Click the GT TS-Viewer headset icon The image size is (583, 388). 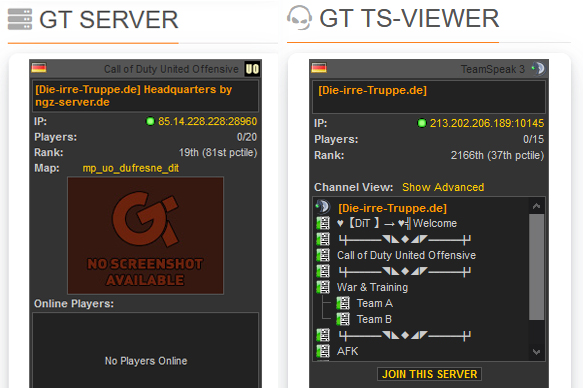pos(299,17)
